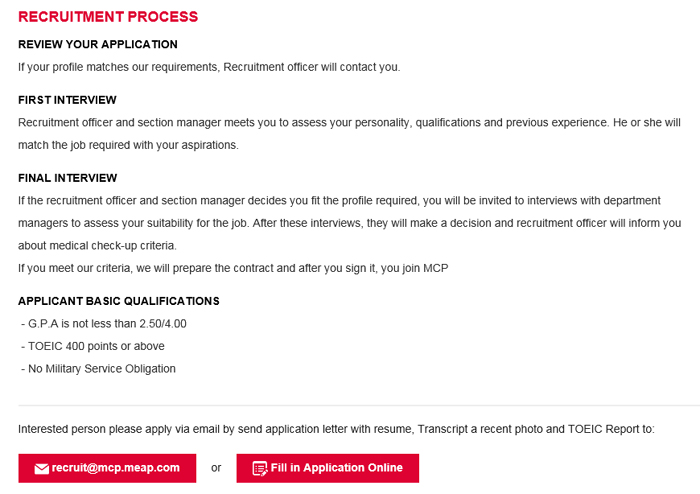This screenshot has width=700, height=494.
Task: Click Applicant Basic Qualifications heading
Action: (x=119, y=301)
